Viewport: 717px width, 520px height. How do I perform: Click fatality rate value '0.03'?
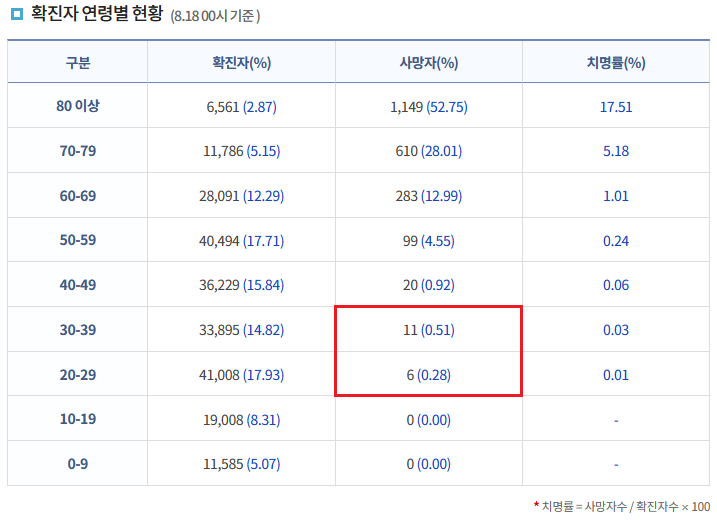(x=616, y=330)
